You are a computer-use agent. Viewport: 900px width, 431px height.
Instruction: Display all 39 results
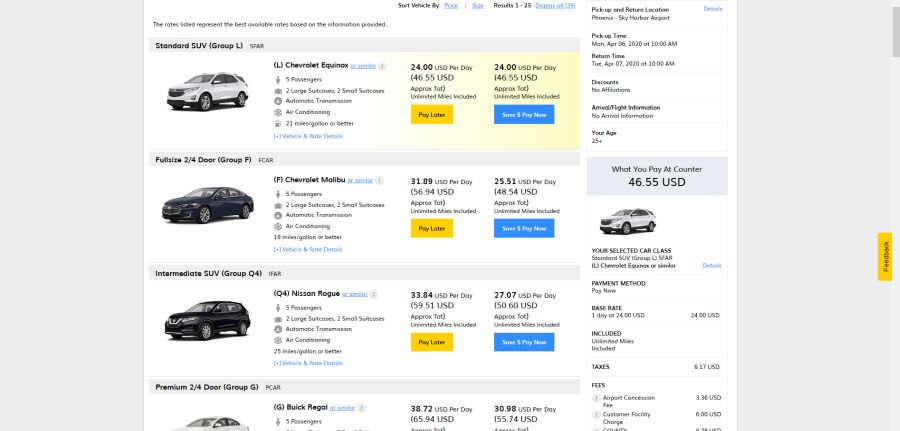[x=555, y=5]
